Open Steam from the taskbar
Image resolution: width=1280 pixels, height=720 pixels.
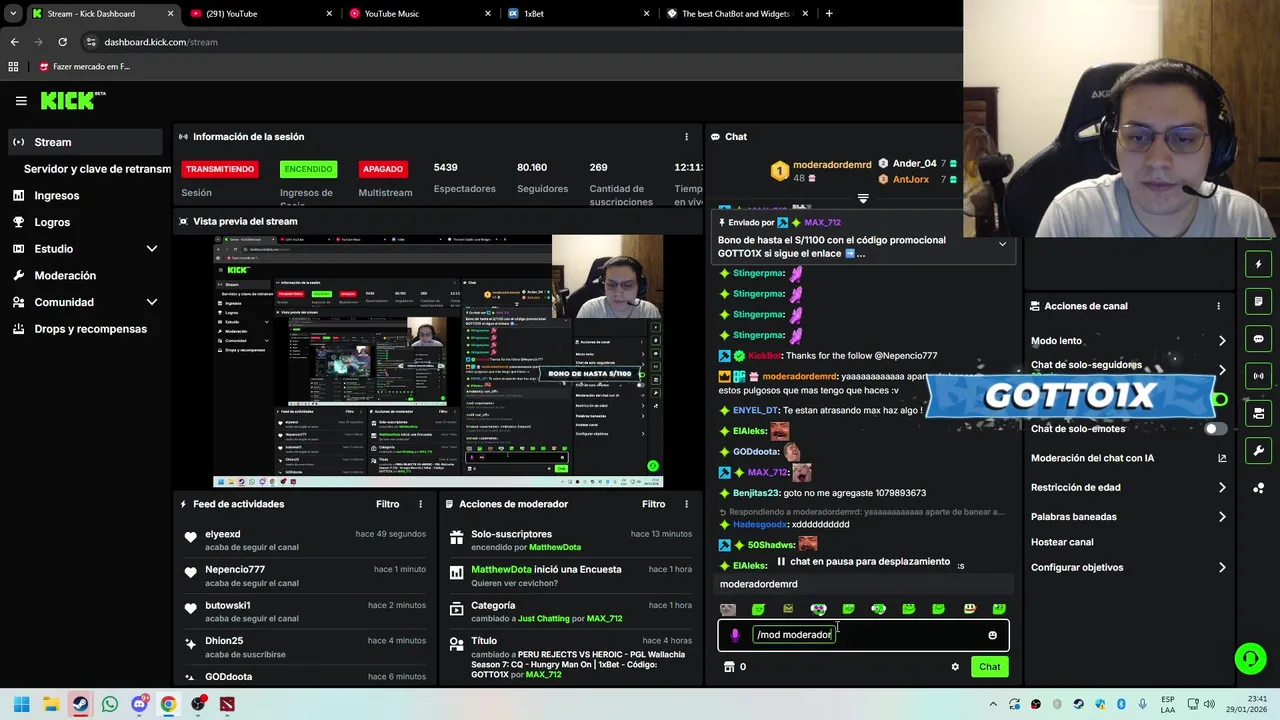pos(80,704)
